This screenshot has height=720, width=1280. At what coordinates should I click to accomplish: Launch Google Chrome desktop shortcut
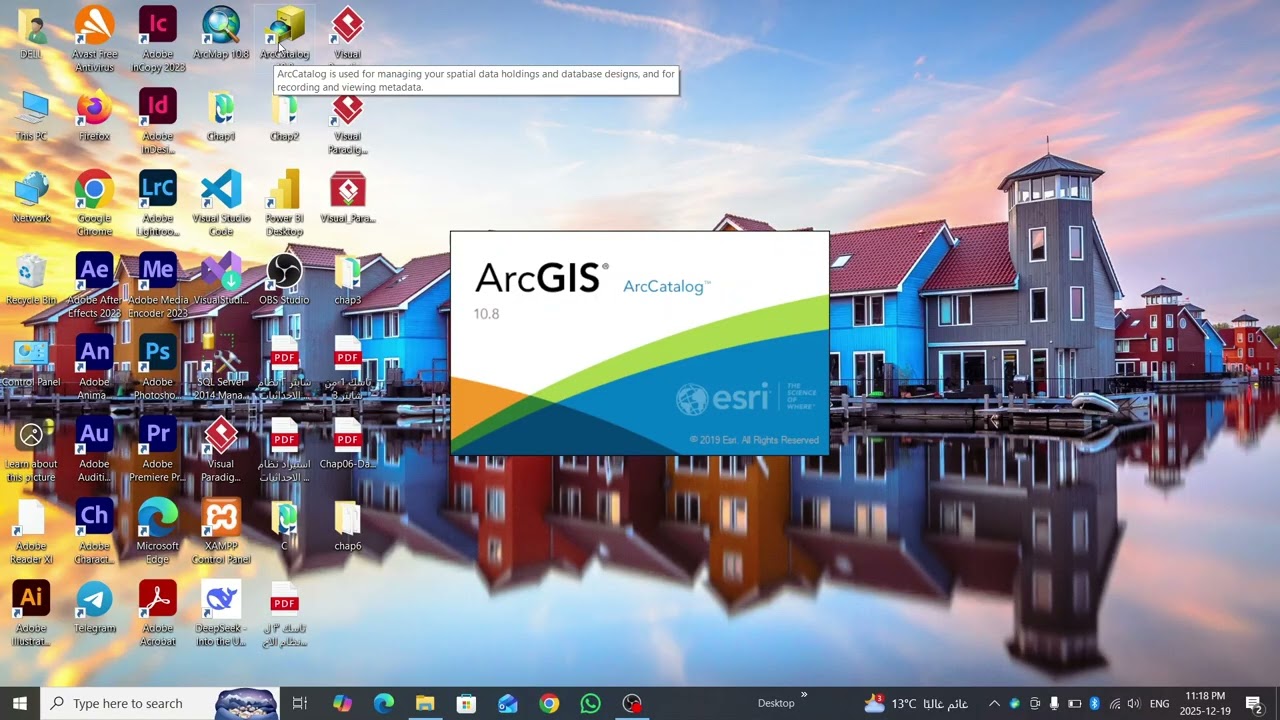click(95, 203)
